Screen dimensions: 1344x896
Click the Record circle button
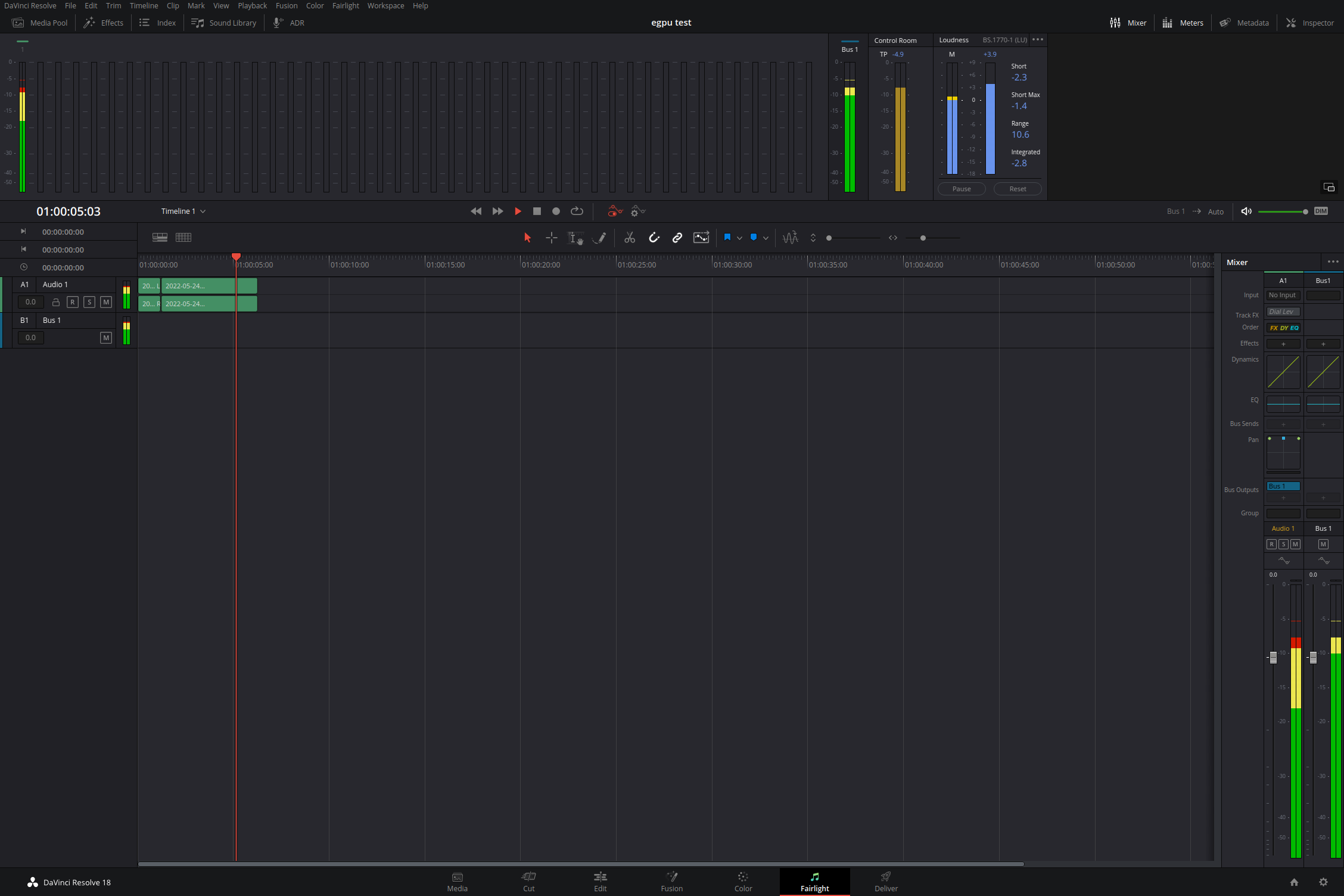pos(556,211)
